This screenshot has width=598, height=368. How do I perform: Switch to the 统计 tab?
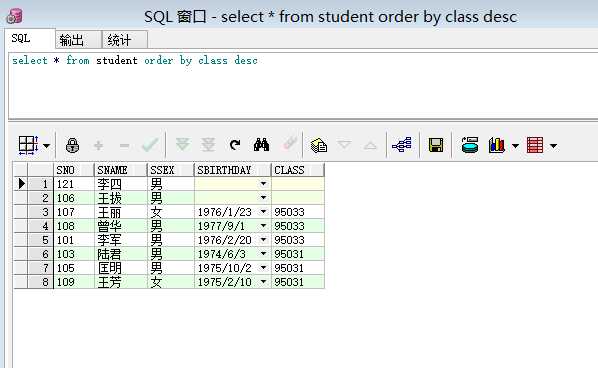click(125, 40)
